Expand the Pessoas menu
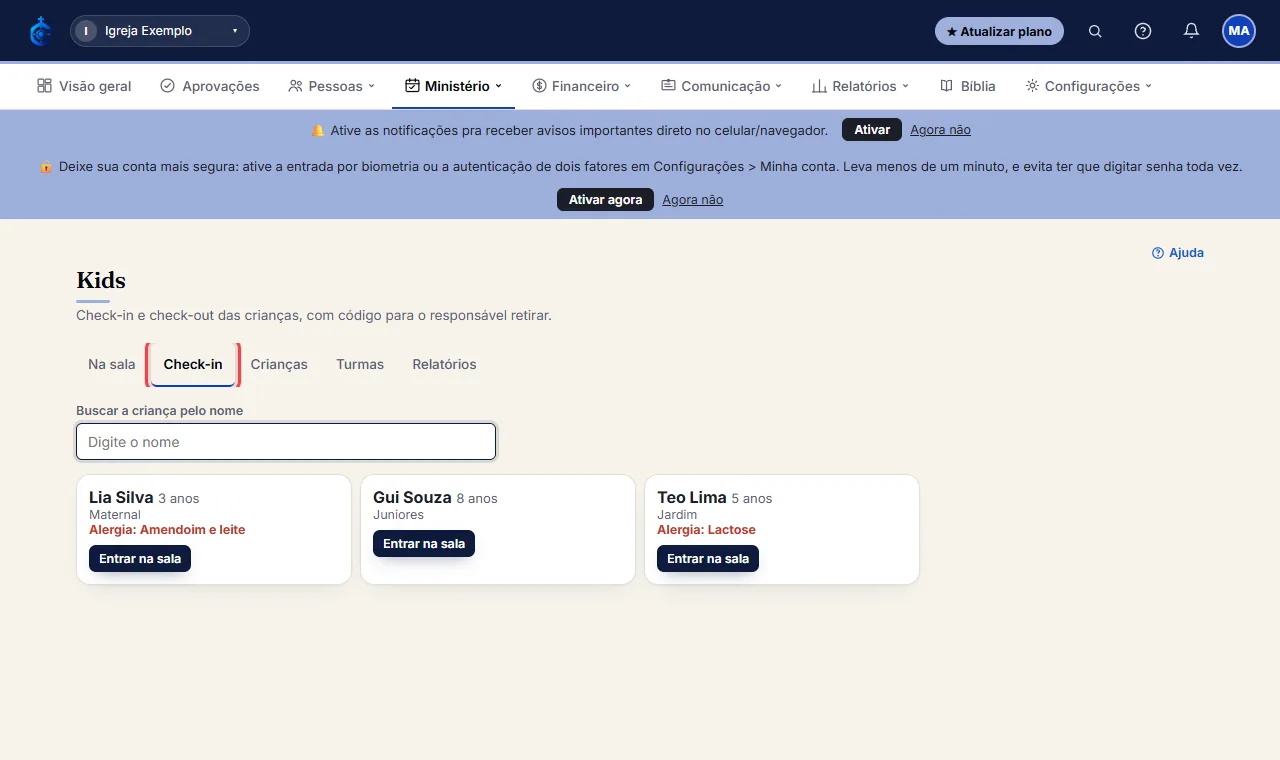The image size is (1280, 760). click(x=331, y=86)
